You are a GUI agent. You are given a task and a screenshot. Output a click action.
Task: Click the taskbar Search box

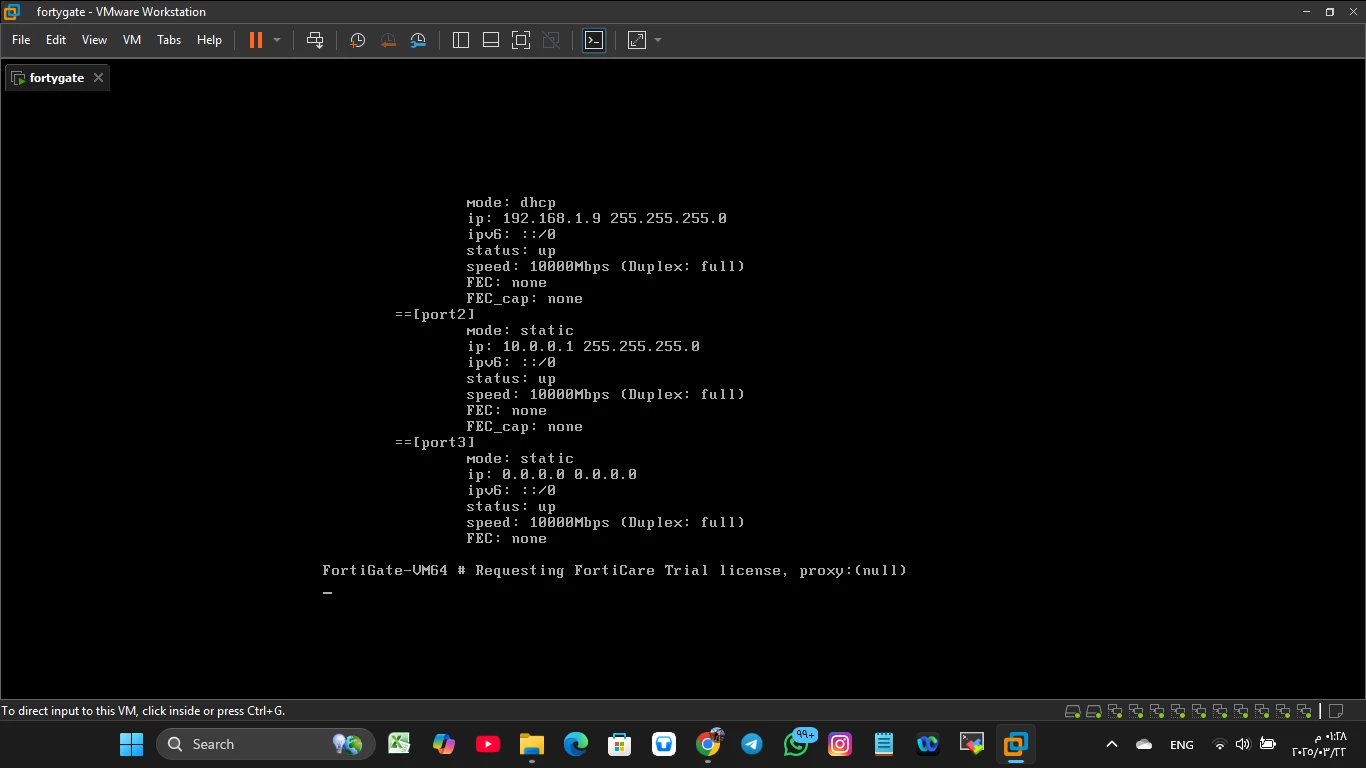266,744
